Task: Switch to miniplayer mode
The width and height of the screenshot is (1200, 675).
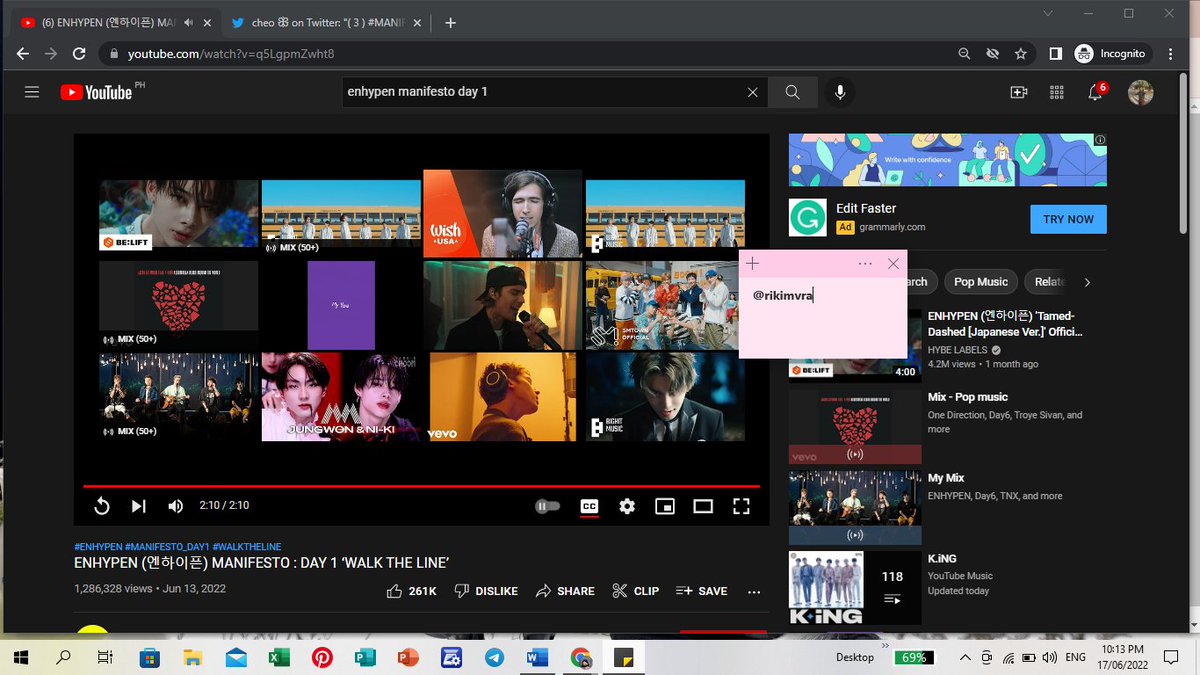Action: click(665, 506)
